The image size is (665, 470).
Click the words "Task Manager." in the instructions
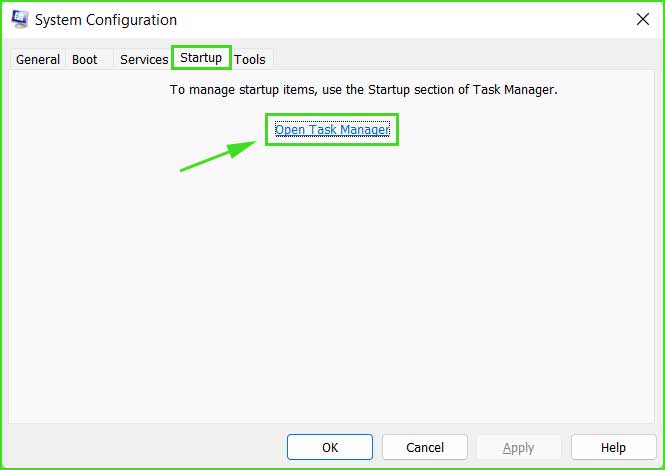tap(515, 90)
